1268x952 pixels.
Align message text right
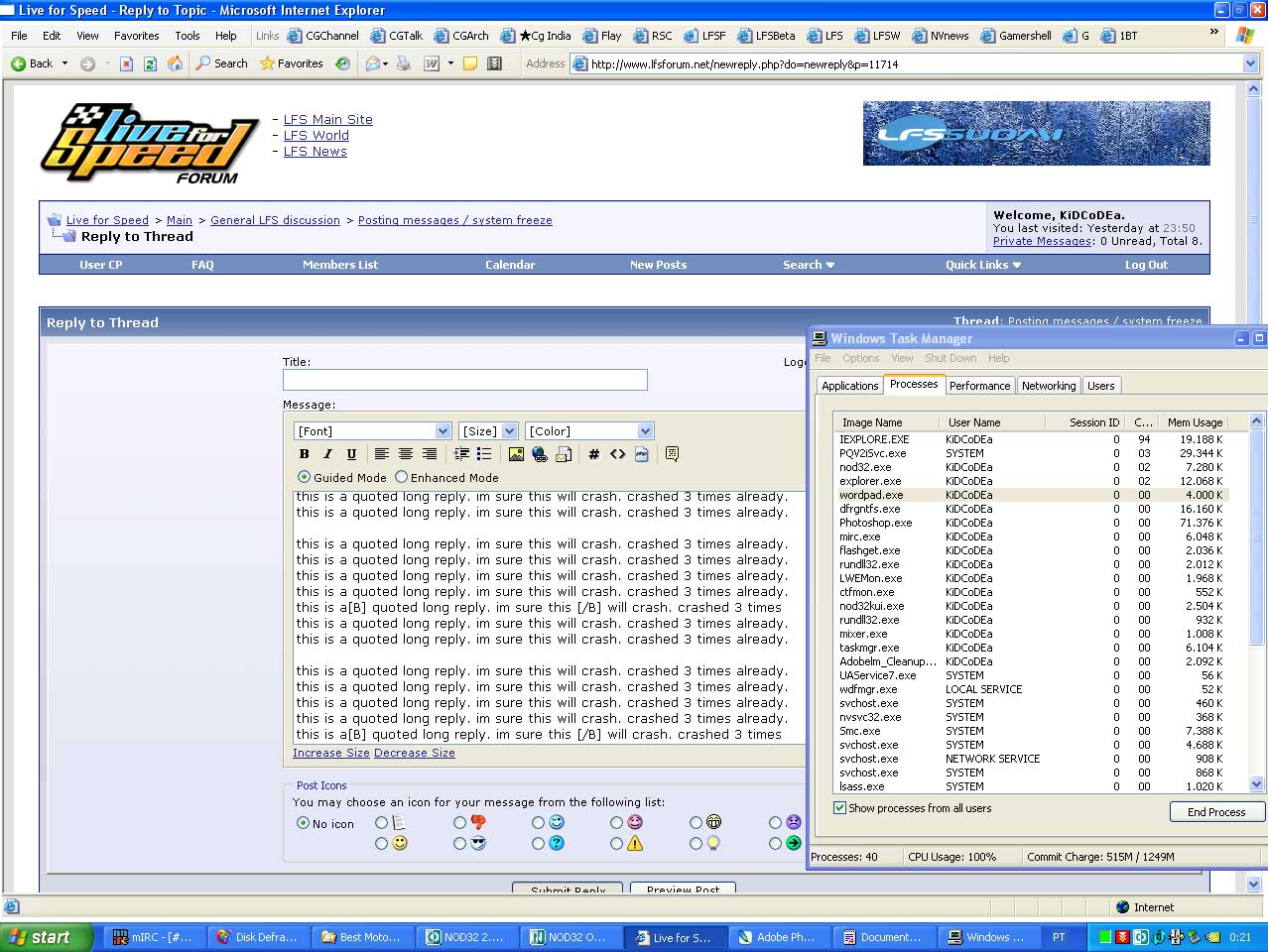pyautogui.click(x=430, y=454)
